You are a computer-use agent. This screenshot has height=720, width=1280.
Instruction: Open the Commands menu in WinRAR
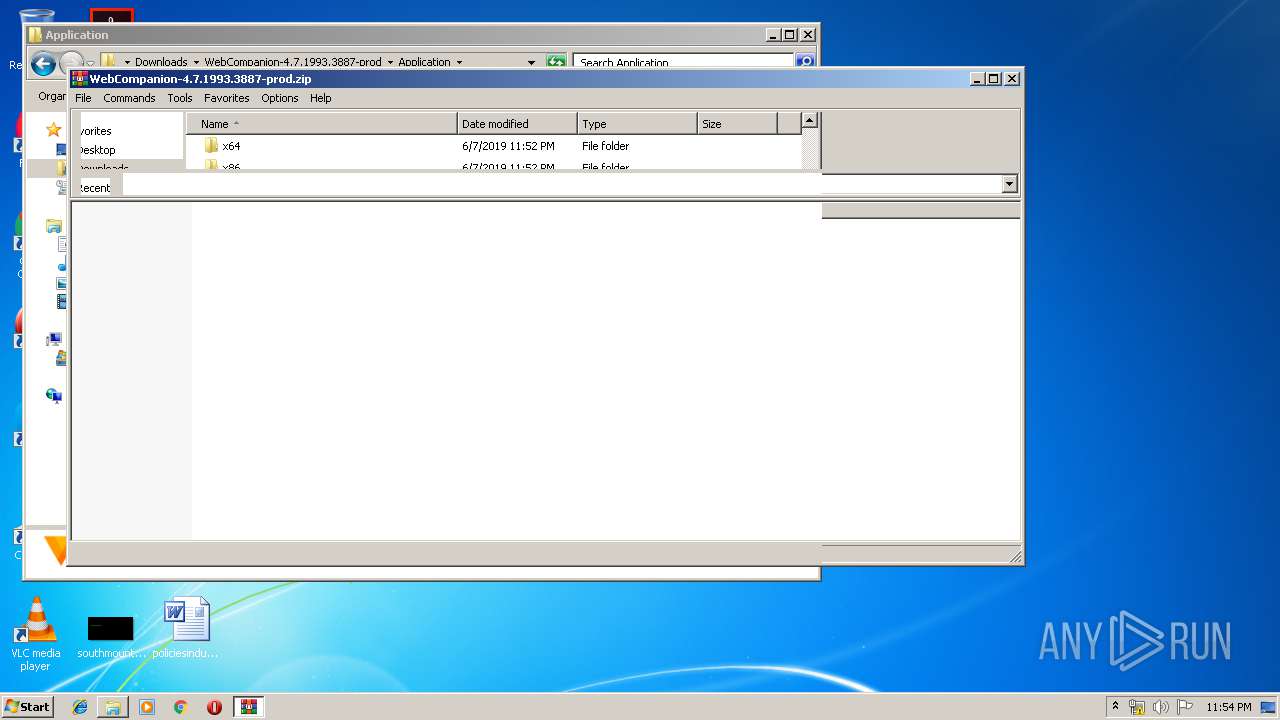(x=129, y=98)
